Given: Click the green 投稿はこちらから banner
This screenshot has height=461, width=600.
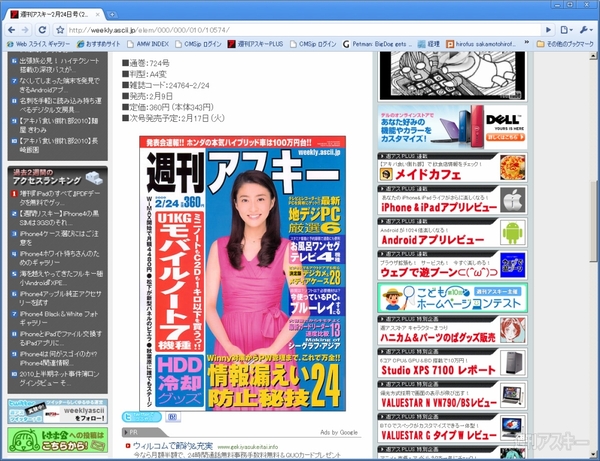Looking at the screenshot, I should point(57,440).
